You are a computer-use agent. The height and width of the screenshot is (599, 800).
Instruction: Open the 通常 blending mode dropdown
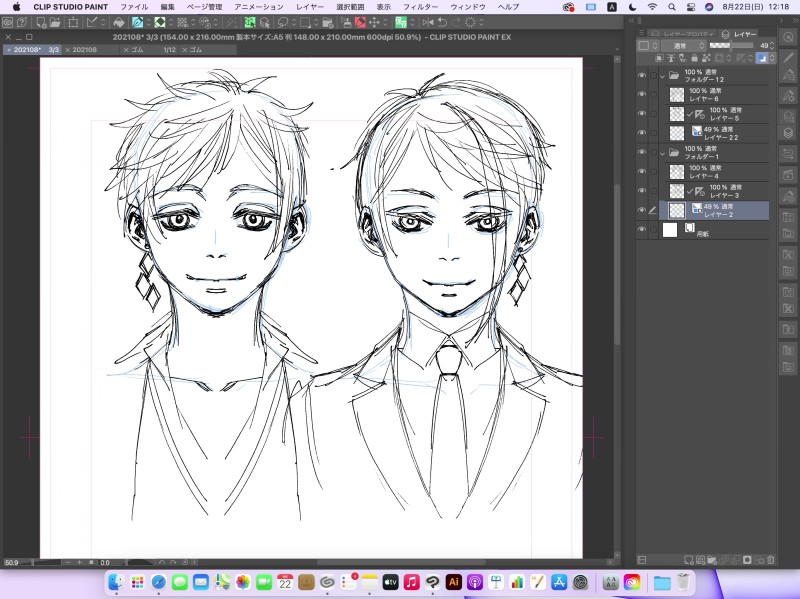(684, 45)
